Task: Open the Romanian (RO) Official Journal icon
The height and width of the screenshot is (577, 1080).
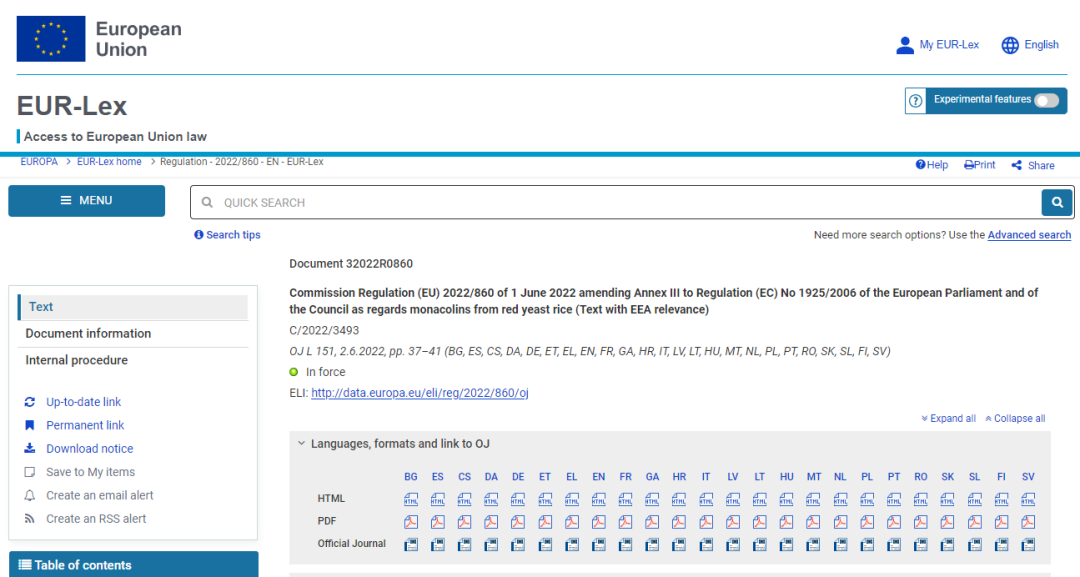Action: [921, 545]
